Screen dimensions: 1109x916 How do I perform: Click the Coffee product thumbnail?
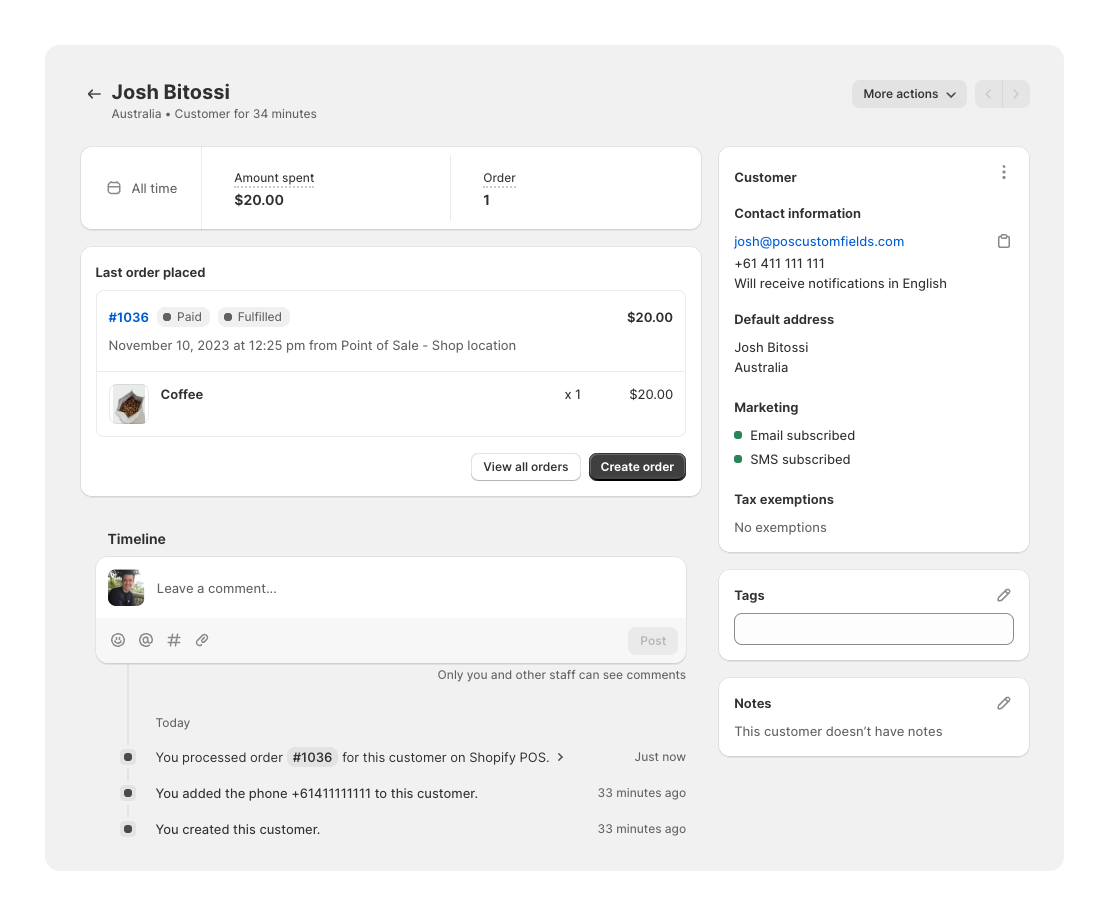[128, 404]
